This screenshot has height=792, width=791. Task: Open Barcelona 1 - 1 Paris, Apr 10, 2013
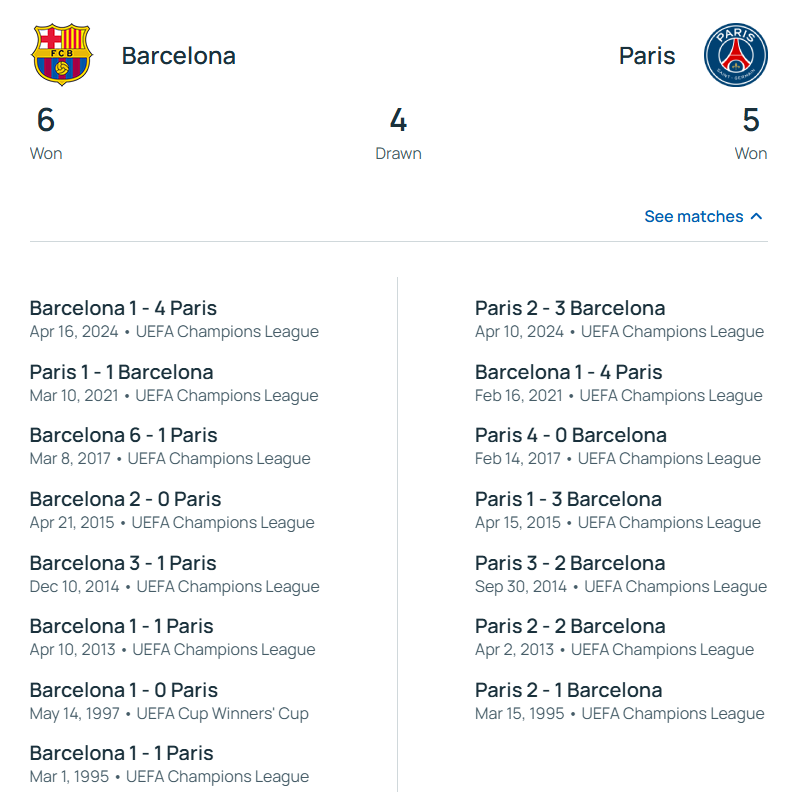pos(121,627)
